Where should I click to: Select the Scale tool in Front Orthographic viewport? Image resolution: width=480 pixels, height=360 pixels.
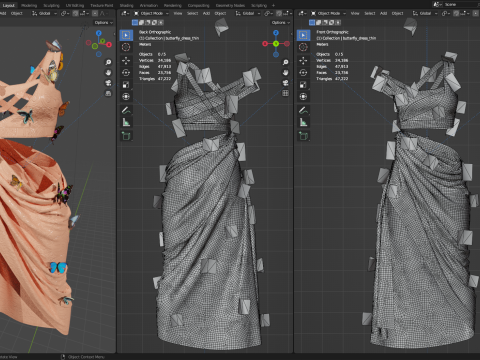coord(303,85)
